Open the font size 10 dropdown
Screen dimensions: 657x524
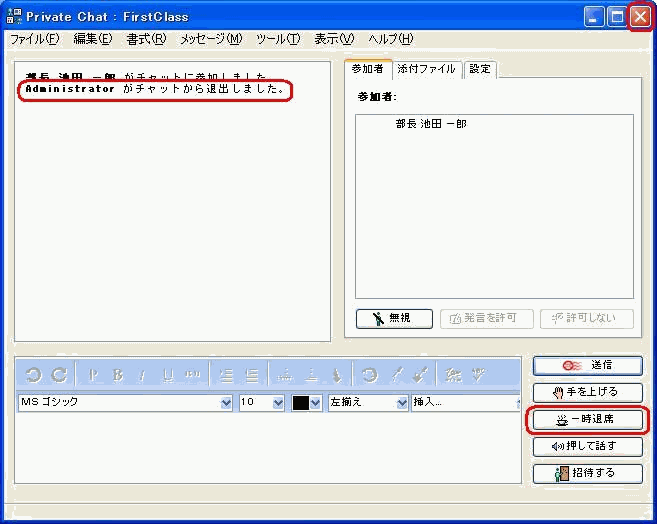point(278,403)
